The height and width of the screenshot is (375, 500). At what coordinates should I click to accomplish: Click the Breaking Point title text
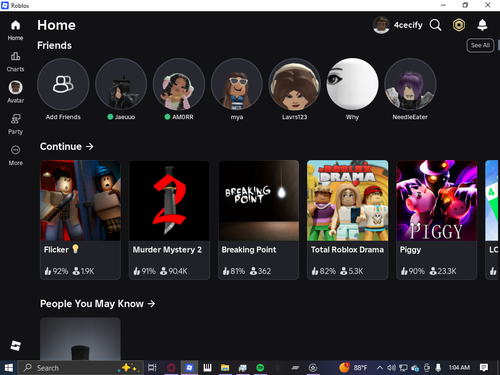click(x=249, y=250)
